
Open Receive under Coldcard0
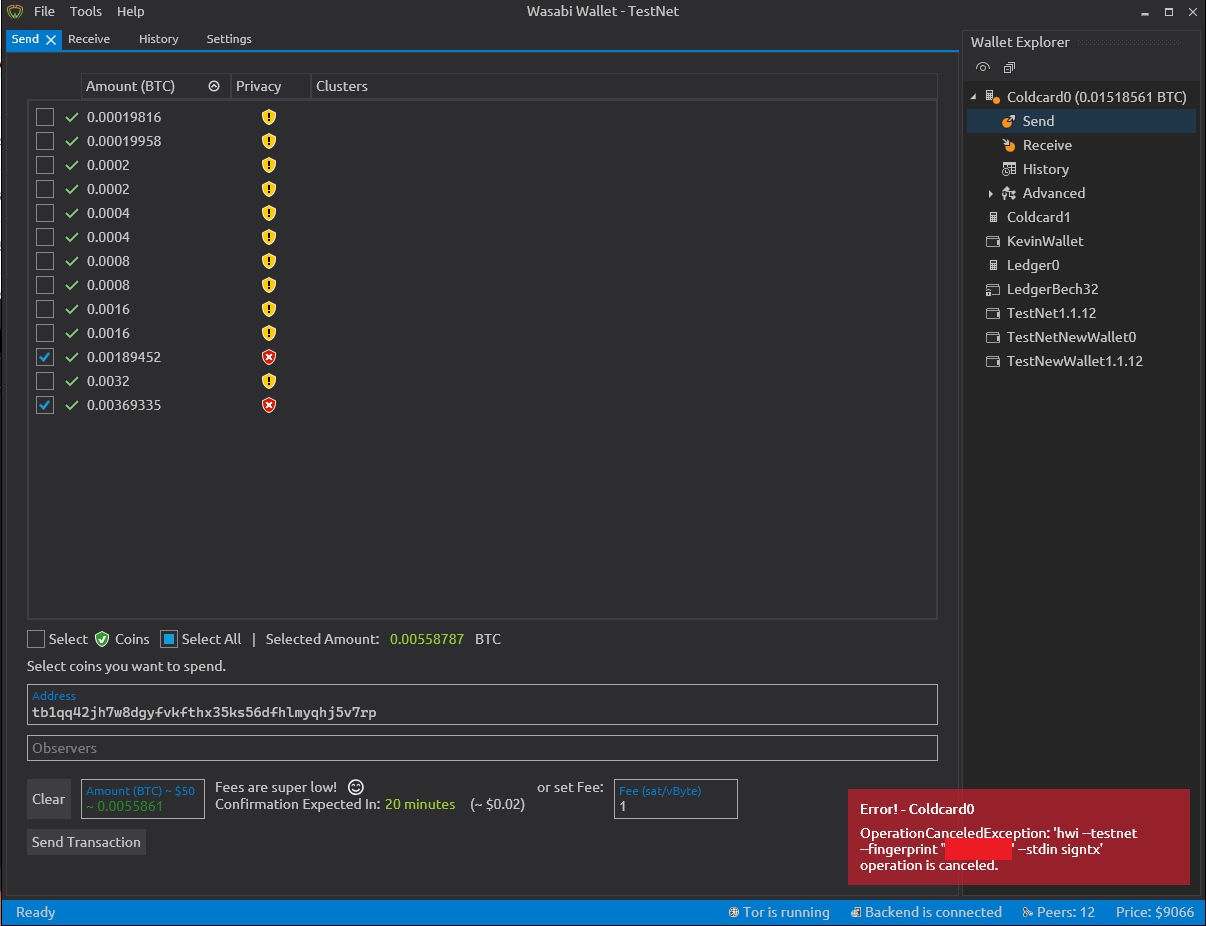coord(1047,145)
